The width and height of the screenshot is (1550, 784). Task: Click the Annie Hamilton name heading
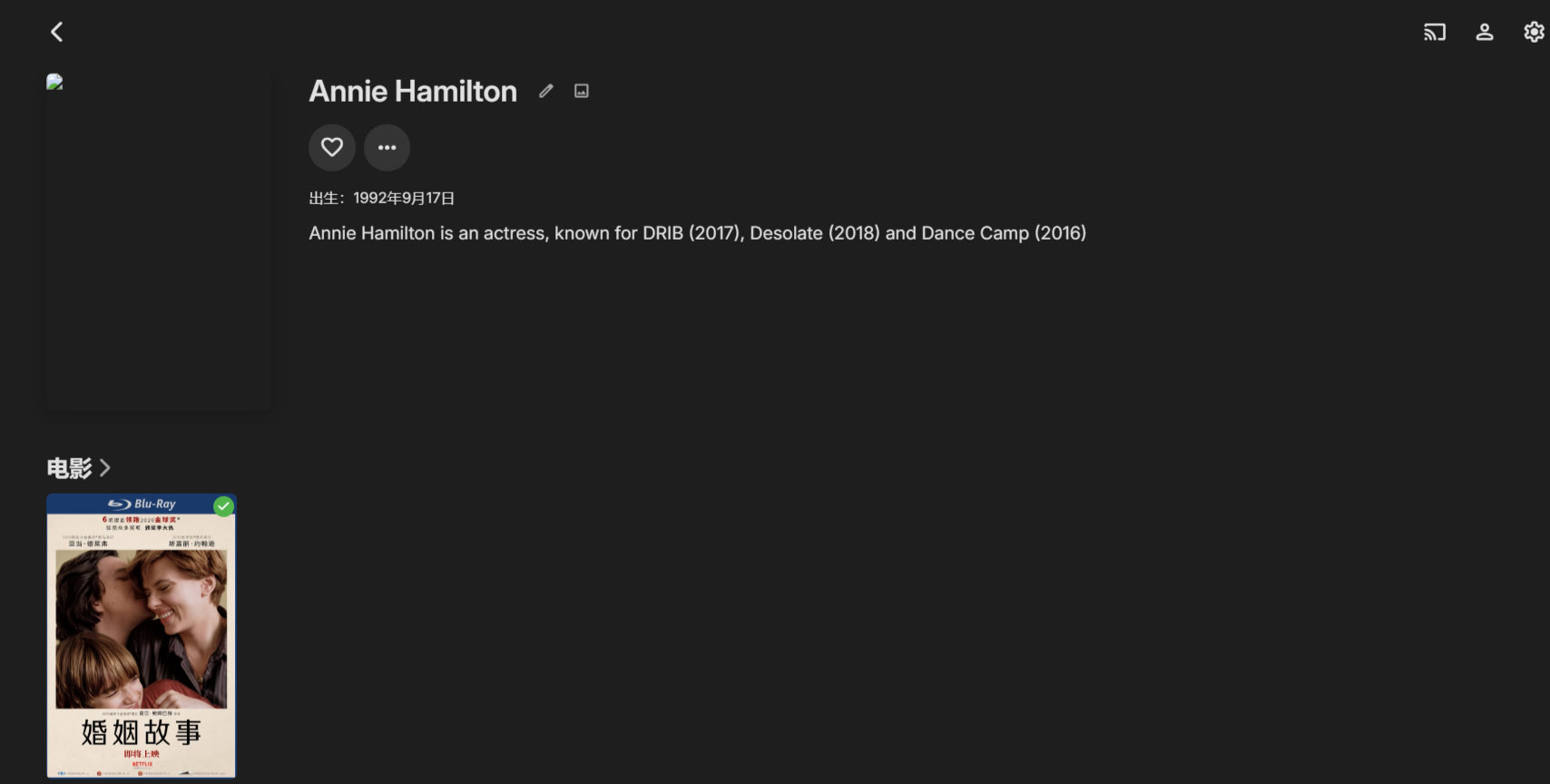click(x=413, y=91)
